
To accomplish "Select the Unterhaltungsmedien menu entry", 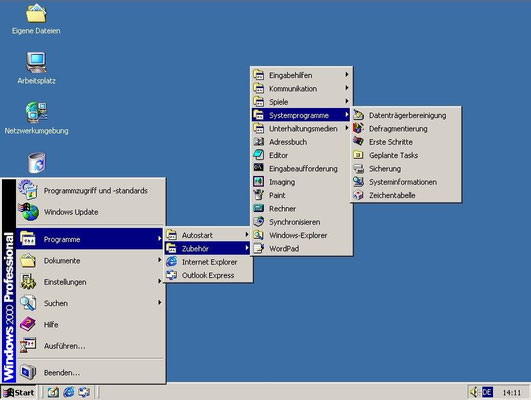I will click(301, 128).
